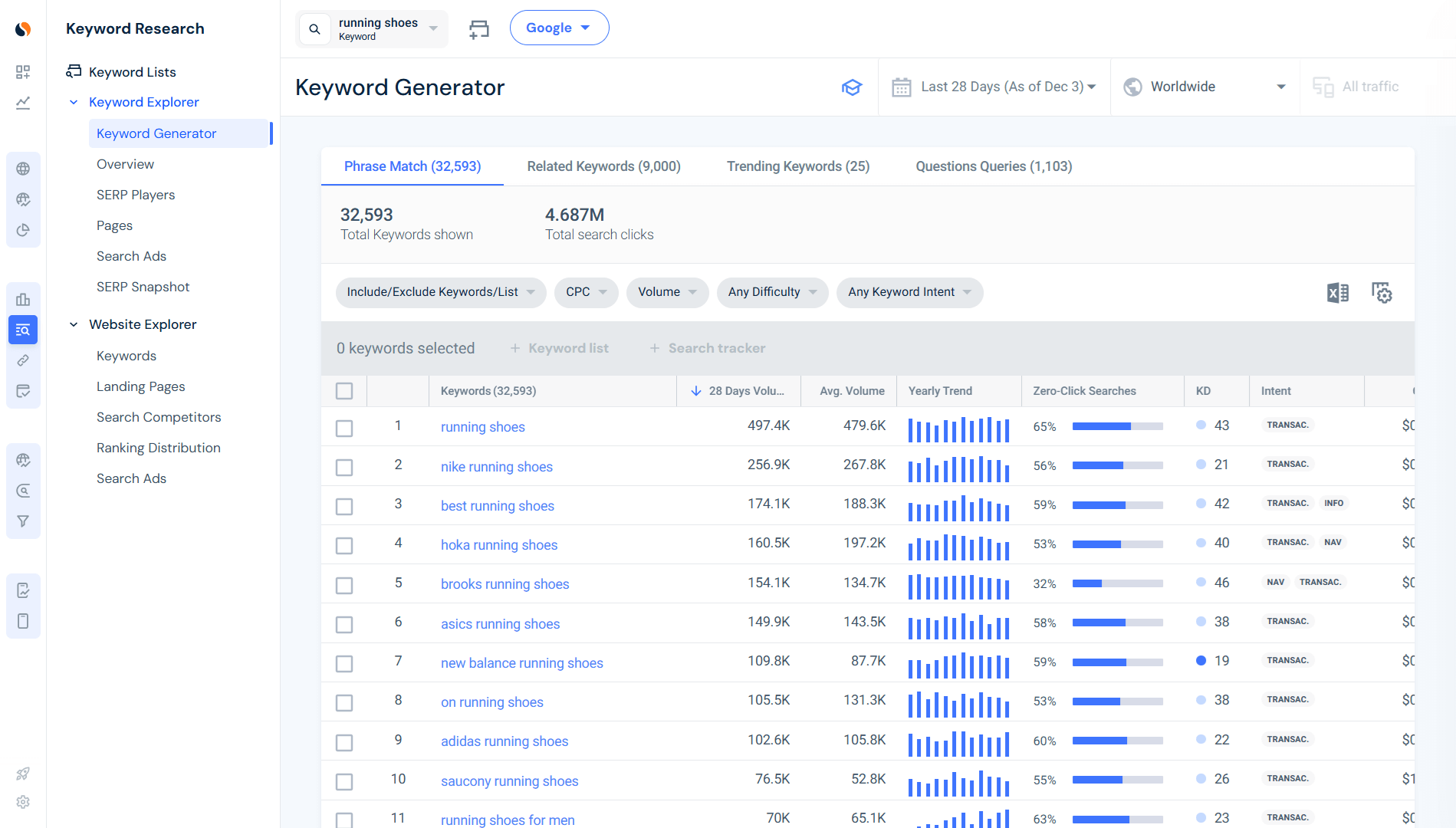The height and width of the screenshot is (828, 1456).
Task: Select the checkbox for hoka running shoes
Action: 343,545
